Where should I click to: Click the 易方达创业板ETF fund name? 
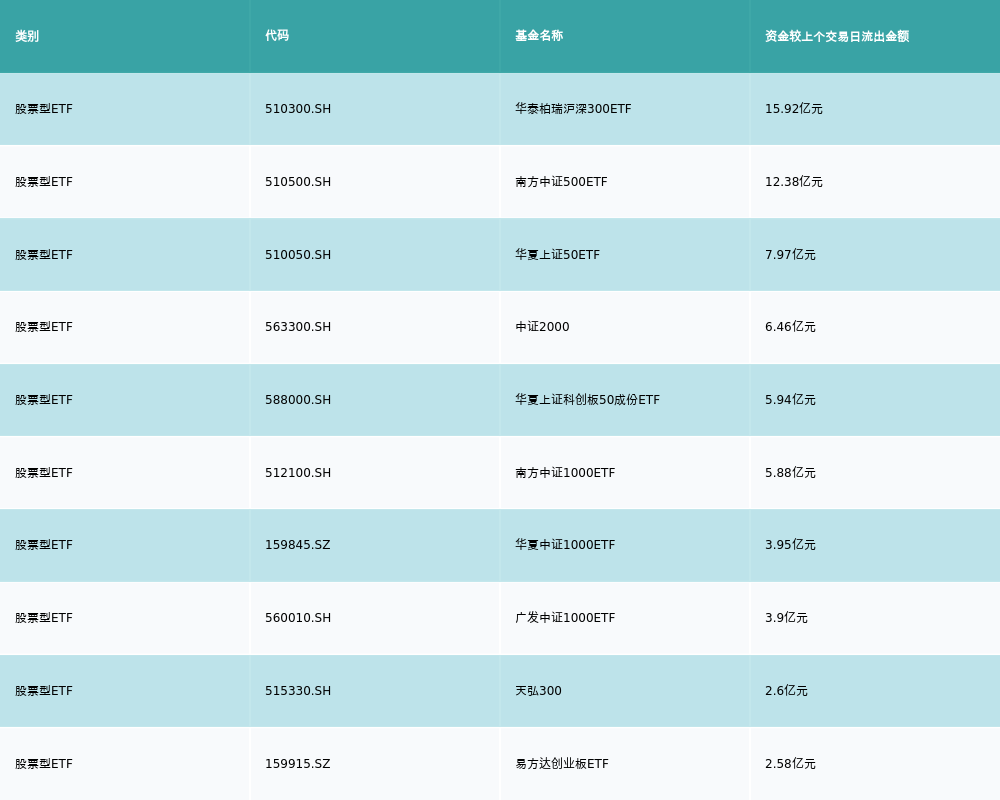pos(561,764)
